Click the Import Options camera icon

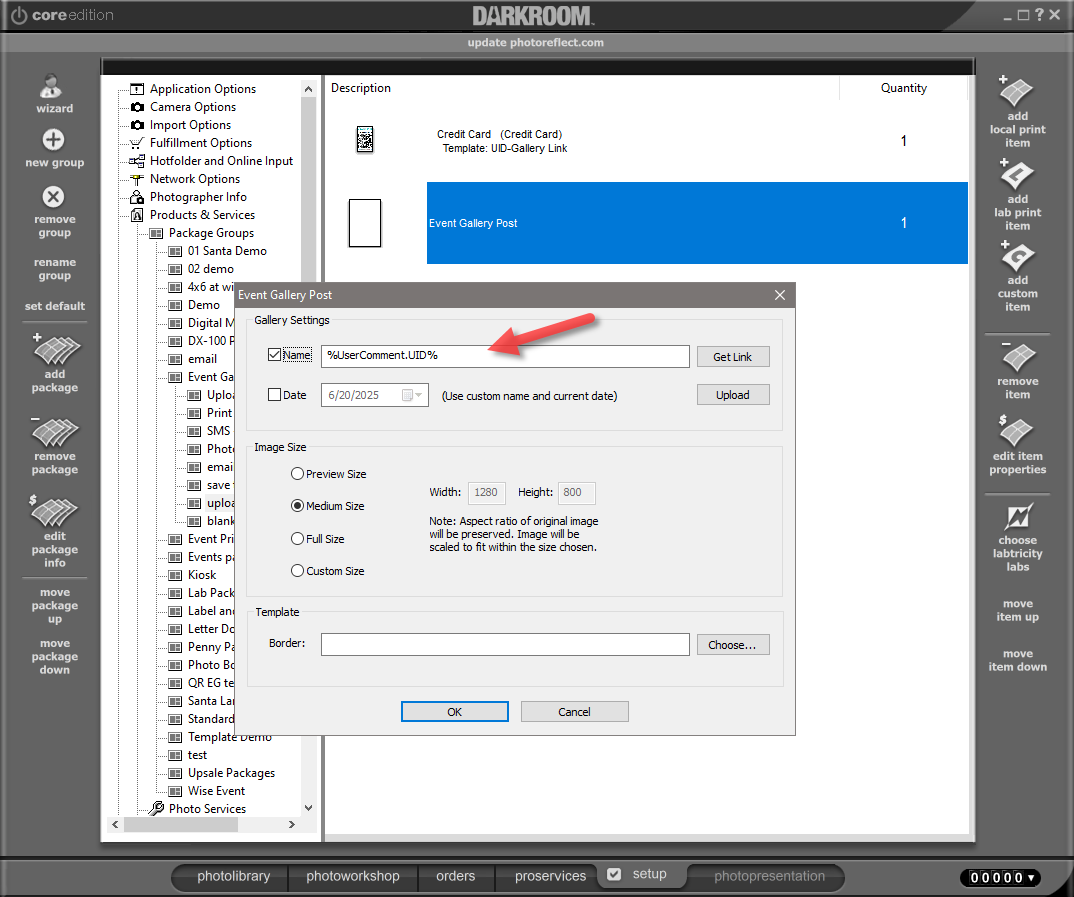click(x=137, y=125)
